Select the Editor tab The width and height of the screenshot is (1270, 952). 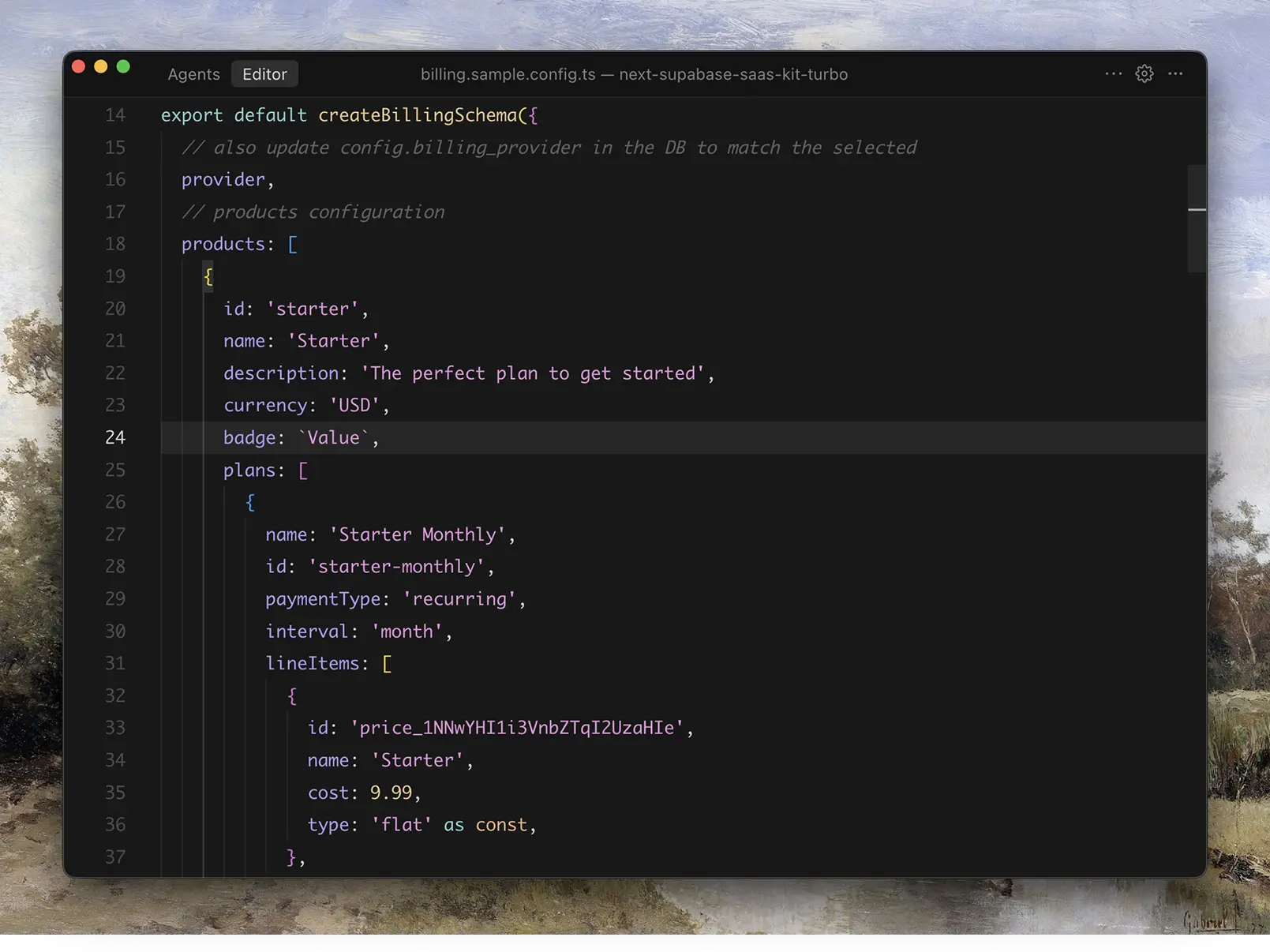click(x=264, y=74)
